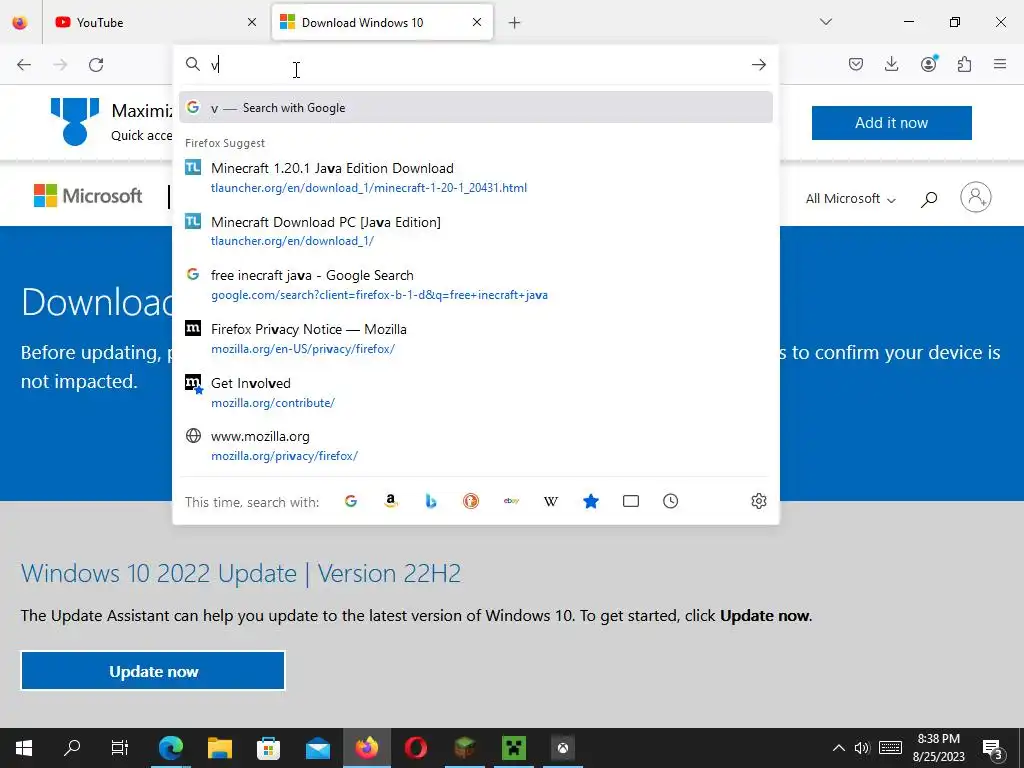Image resolution: width=1024 pixels, height=768 pixels.
Task: Expand the All Microsoft dropdown
Action: (850, 199)
